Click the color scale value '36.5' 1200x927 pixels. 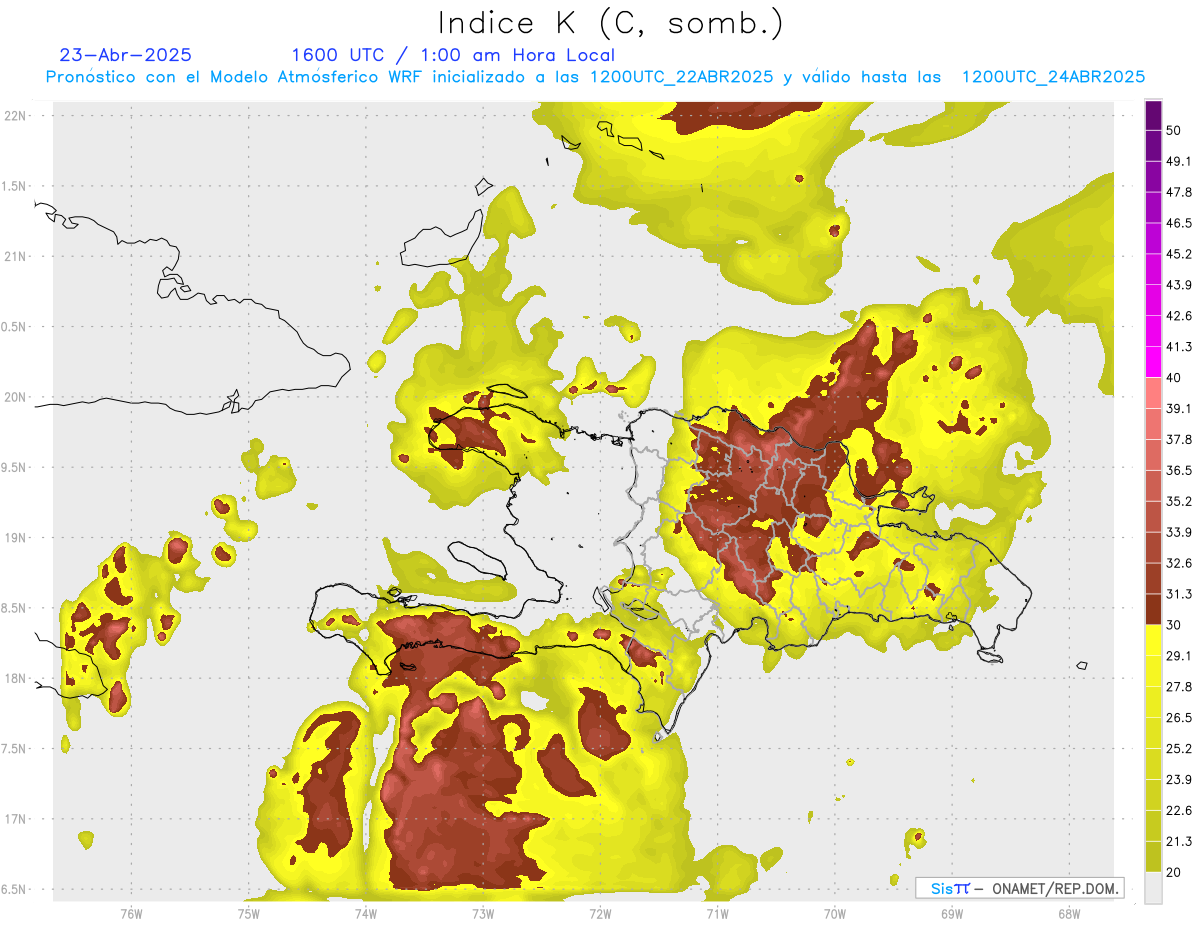[1179, 470]
